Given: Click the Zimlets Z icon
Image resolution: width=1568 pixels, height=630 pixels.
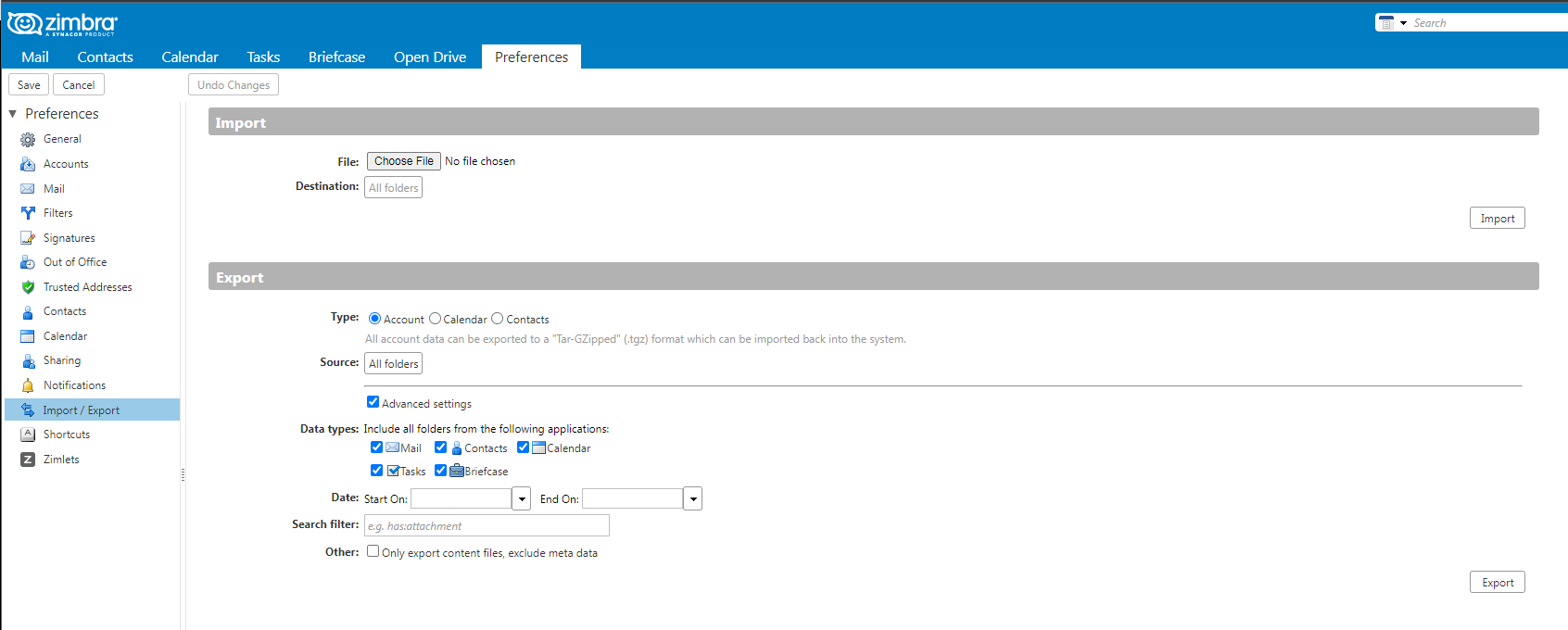Looking at the screenshot, I should 28,460.
